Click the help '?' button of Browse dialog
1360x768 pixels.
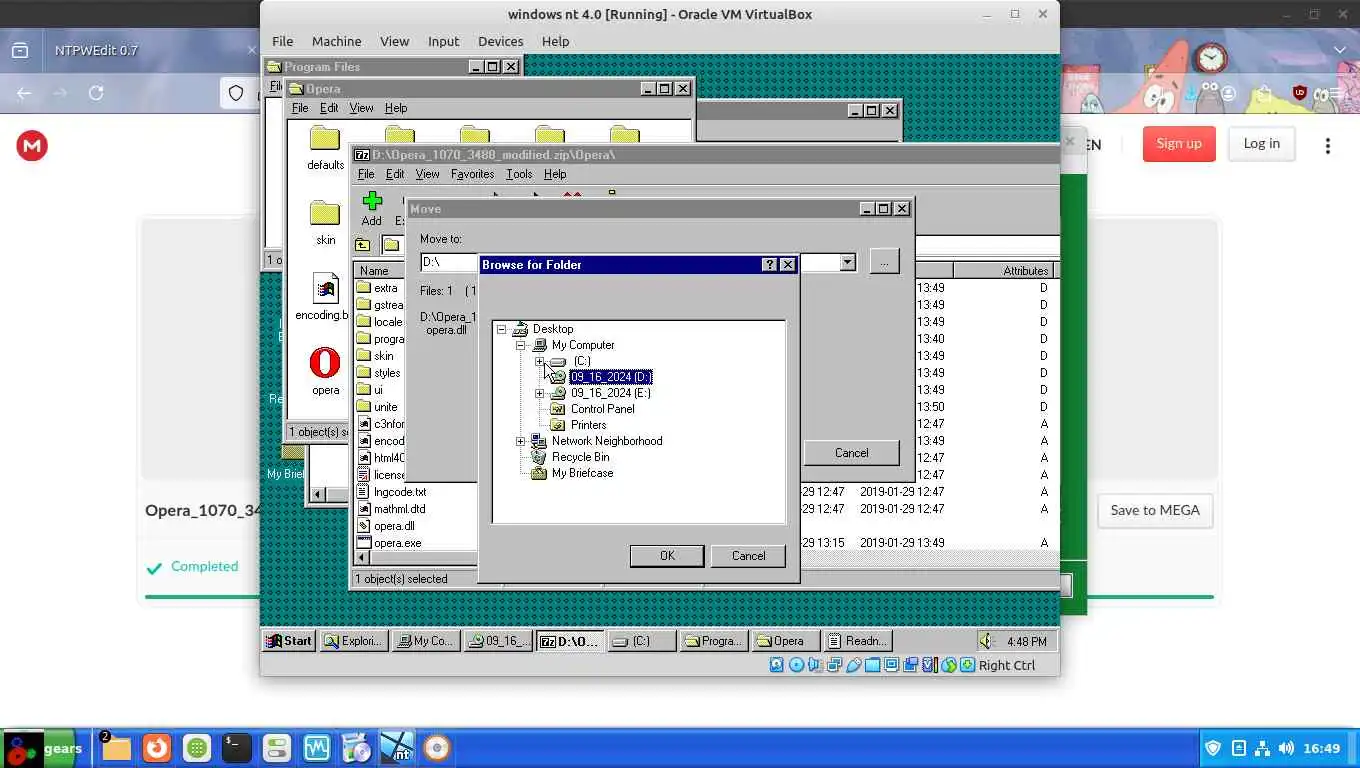click(769, 265)
